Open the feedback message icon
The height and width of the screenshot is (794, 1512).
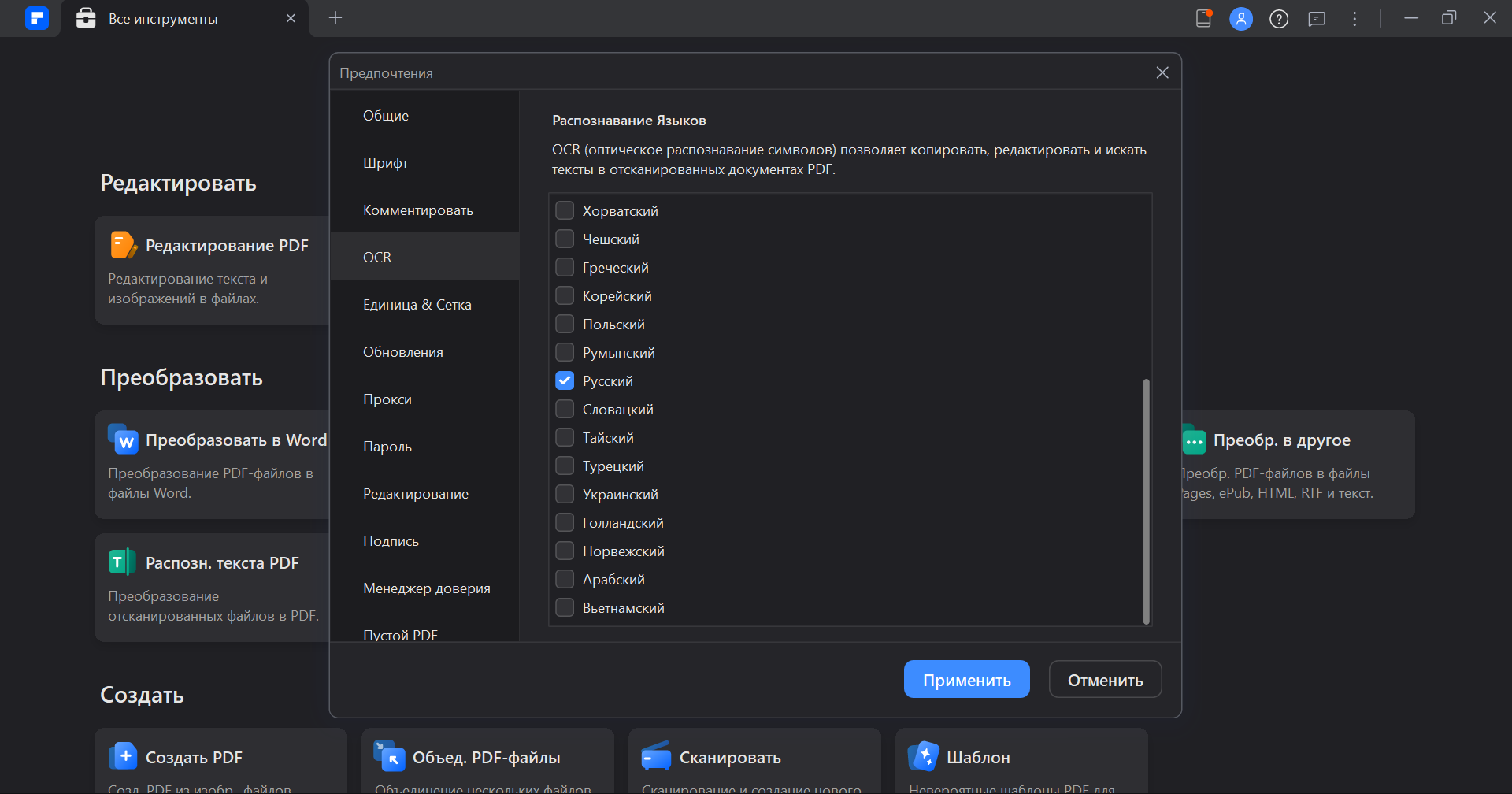tap(1317, 19)
